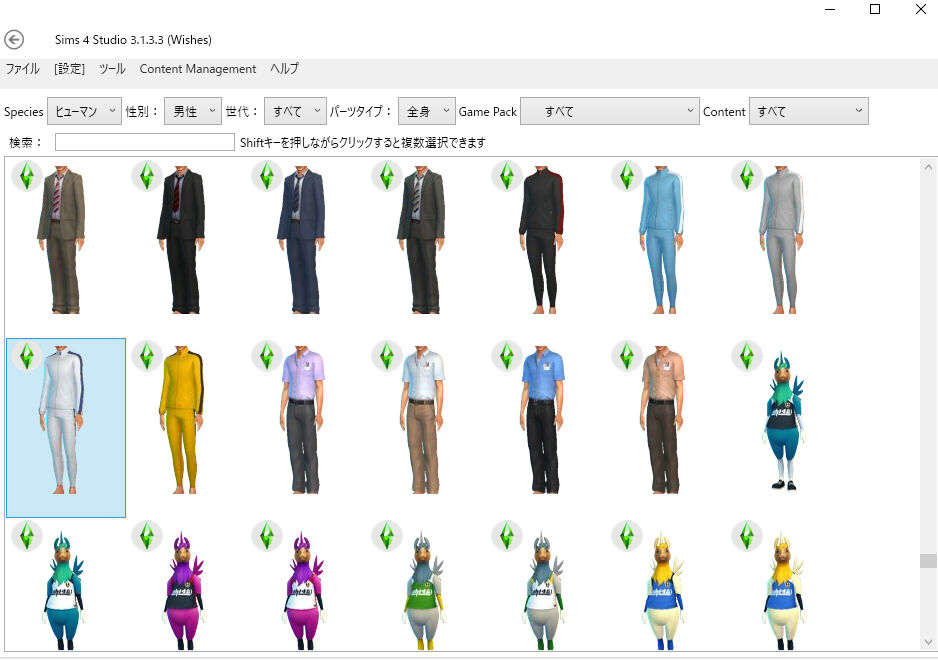
Task: Click plumbob icon on the black tracksuit
Action: (507, 176)
